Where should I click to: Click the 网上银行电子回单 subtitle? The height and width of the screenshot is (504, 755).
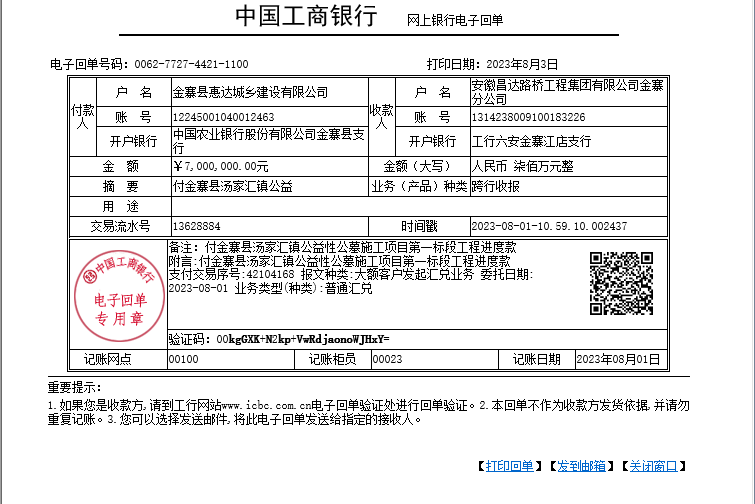[455, 20]
